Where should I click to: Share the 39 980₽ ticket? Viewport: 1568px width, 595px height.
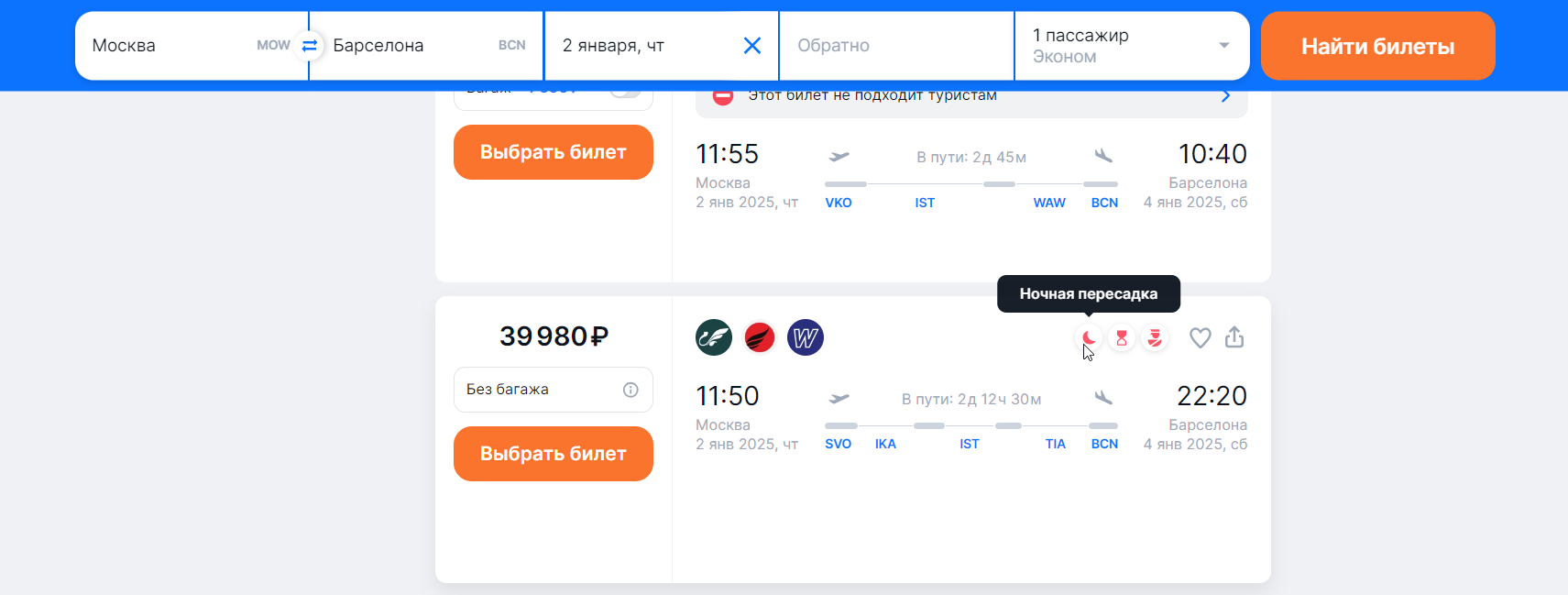pos(1234,337)
